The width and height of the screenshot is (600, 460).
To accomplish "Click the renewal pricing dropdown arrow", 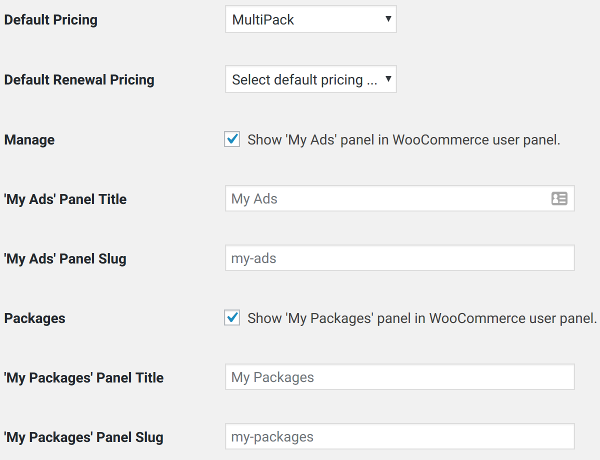I will point(388,79).
